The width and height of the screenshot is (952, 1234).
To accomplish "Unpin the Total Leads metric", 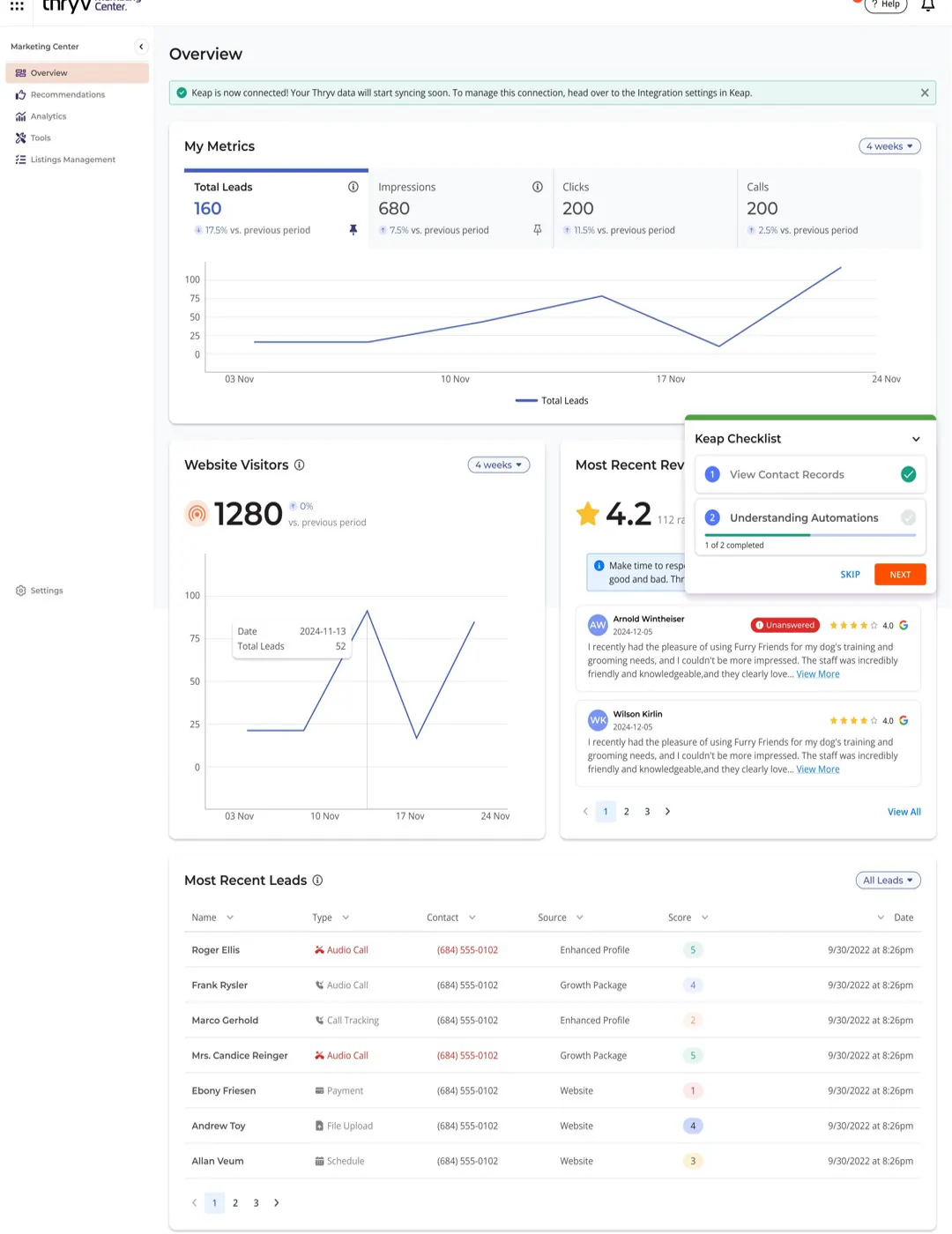I will [353, 230].
